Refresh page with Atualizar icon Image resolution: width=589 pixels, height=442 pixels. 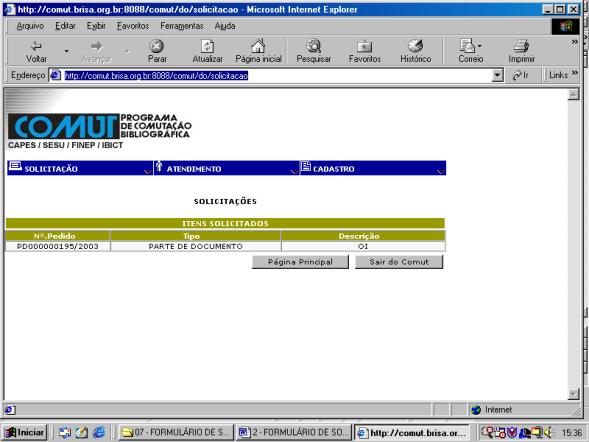pos(207,46)
